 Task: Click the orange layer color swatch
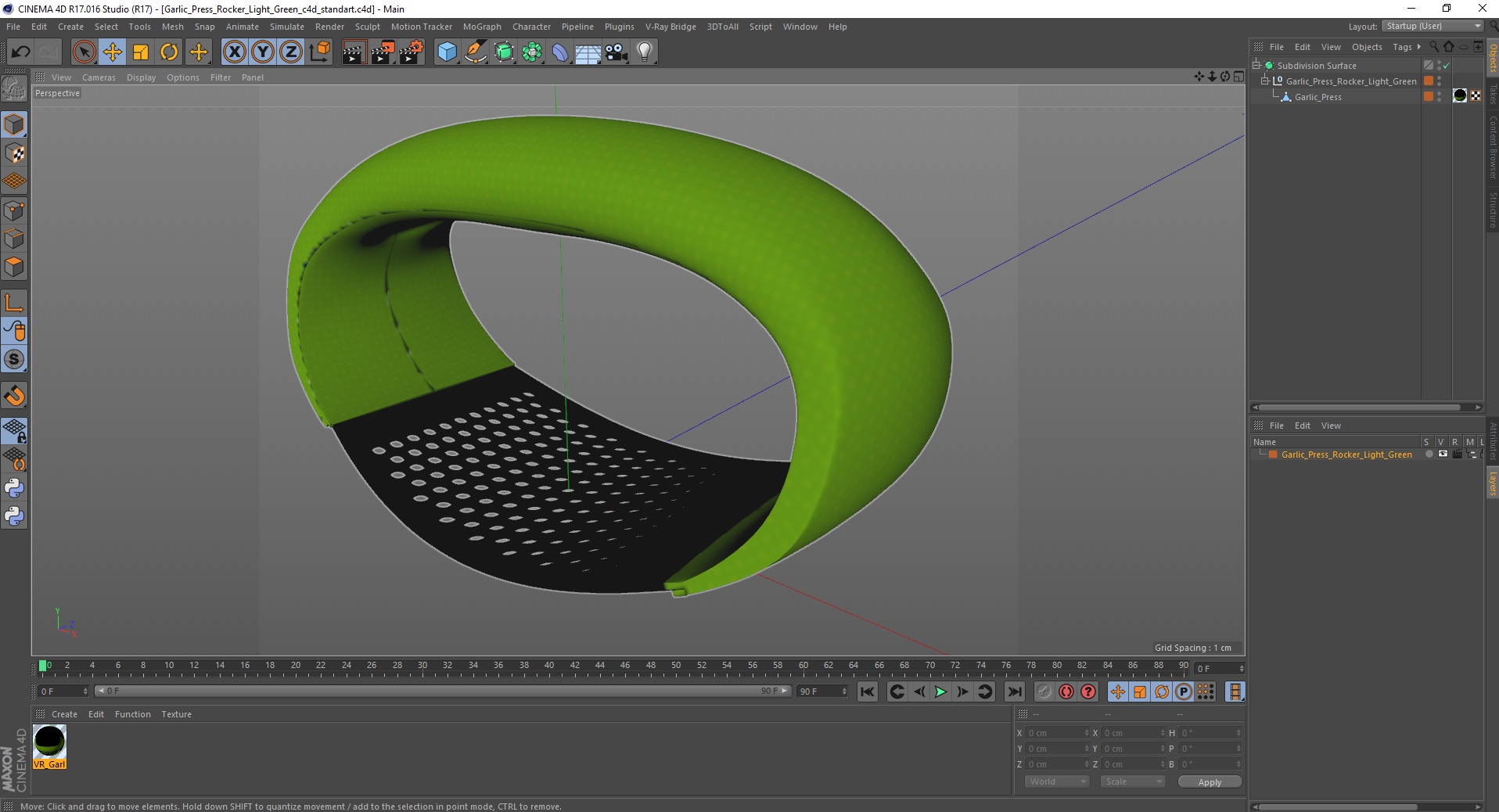(x=1273, y=455)
